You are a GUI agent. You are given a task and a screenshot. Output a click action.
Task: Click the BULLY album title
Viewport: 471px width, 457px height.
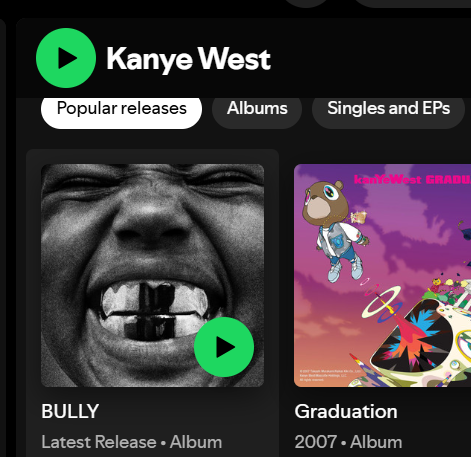tap(70, 411)
